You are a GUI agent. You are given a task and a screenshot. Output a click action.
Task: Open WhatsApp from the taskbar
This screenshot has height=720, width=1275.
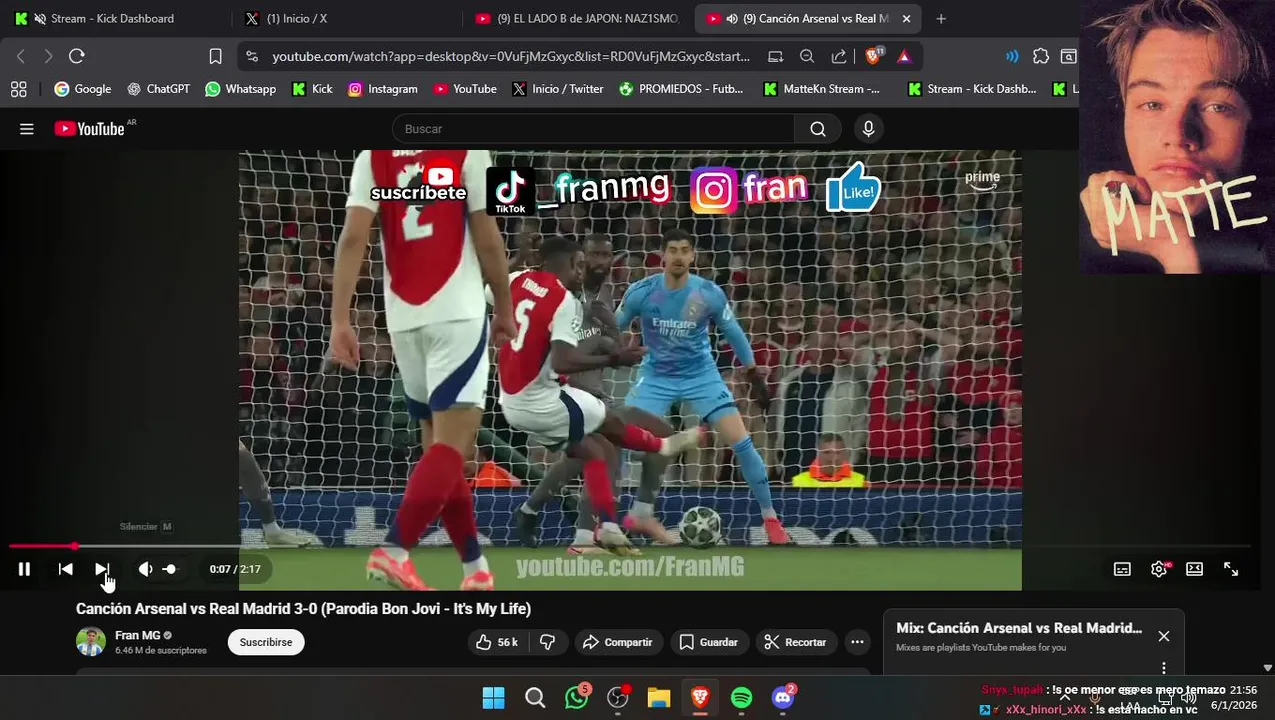click(x=577, y=698)
